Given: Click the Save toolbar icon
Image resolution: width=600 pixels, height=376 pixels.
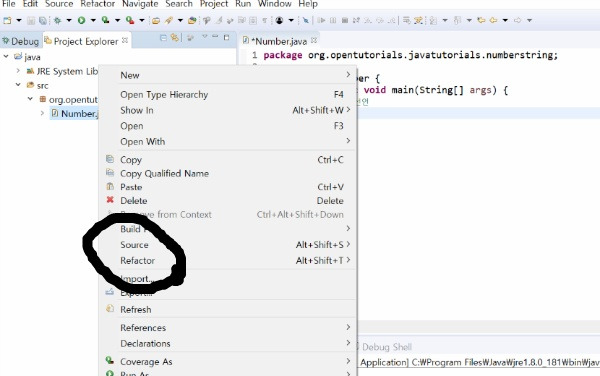Looking at the screenshot, I should pos(31,20).
